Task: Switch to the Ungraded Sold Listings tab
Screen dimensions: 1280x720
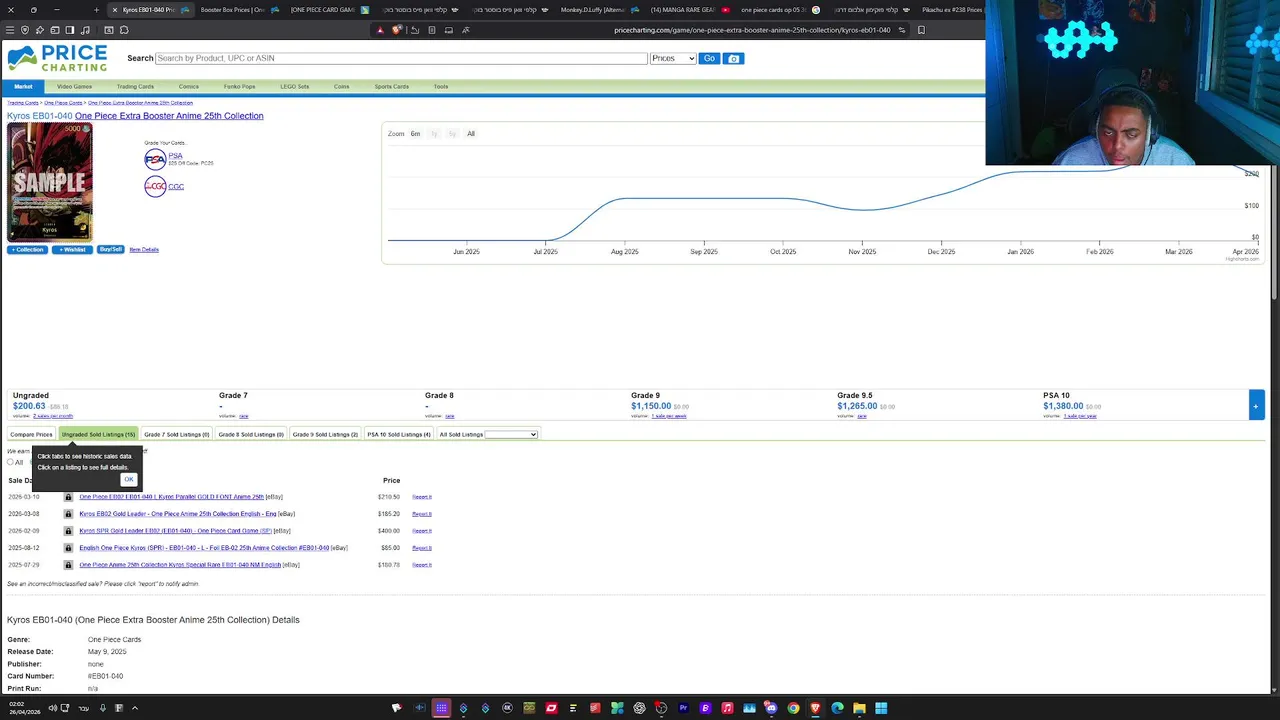Action: 98,434
